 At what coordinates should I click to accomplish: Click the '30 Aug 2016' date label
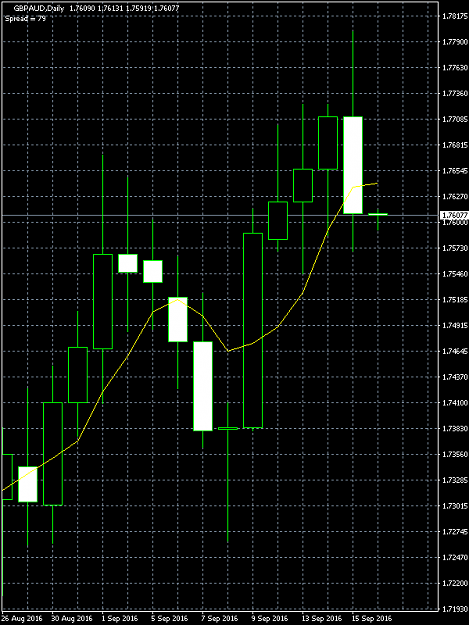point(72,619)
